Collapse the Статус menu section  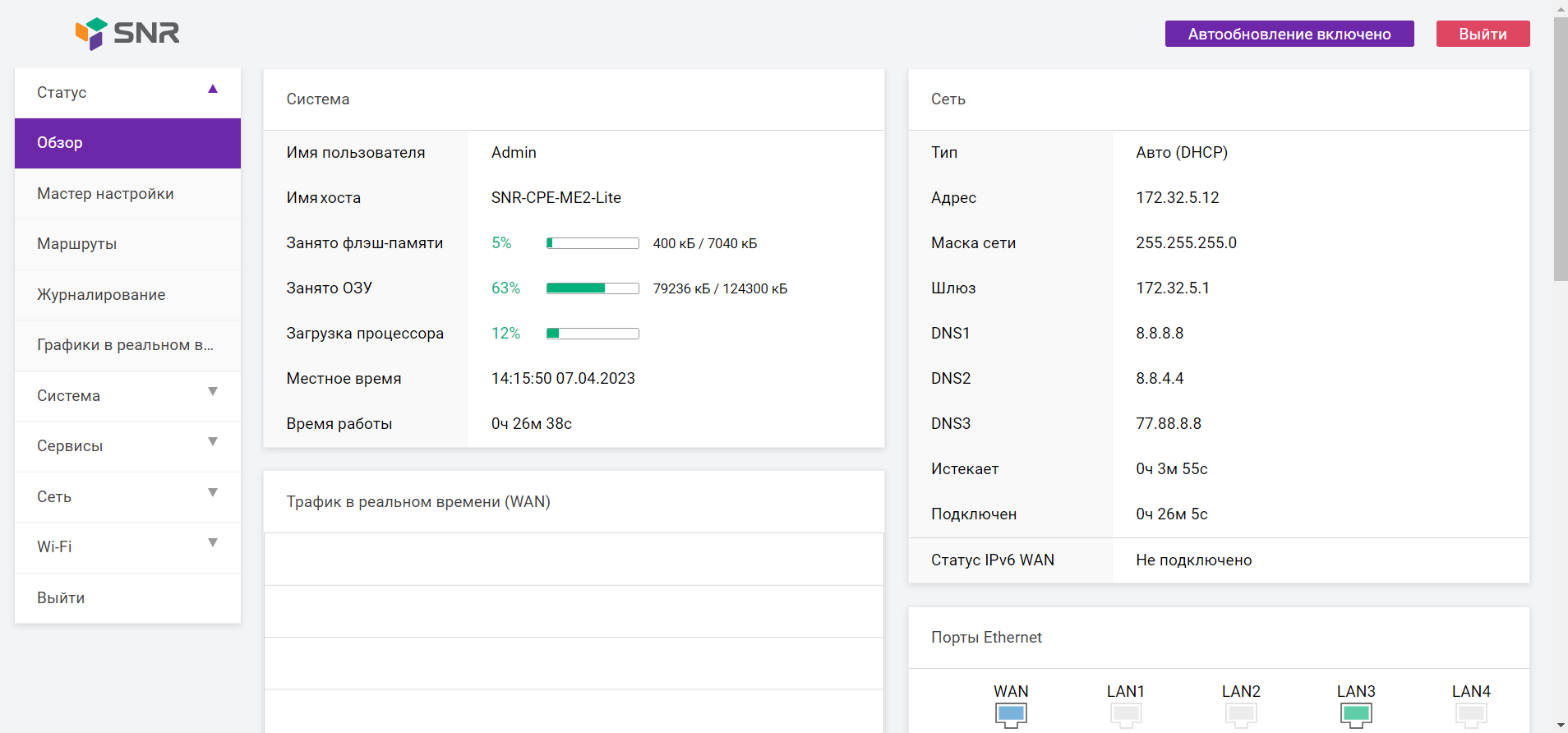click(127, 93)
